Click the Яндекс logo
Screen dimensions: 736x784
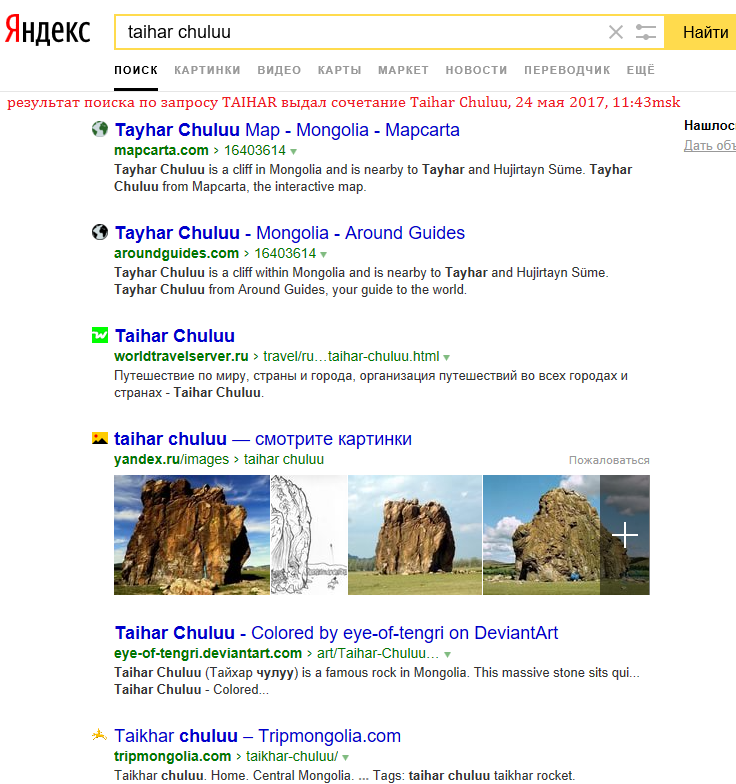(x=48, y=31)
